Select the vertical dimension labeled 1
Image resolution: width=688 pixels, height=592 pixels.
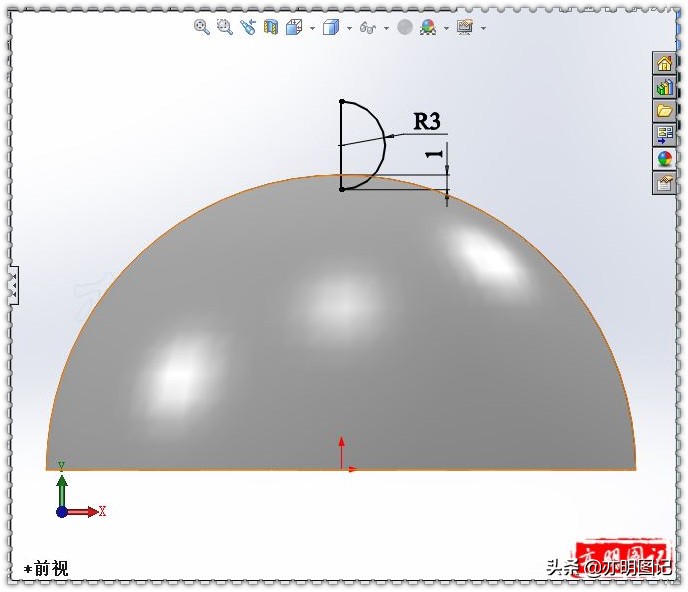point(435,154)
